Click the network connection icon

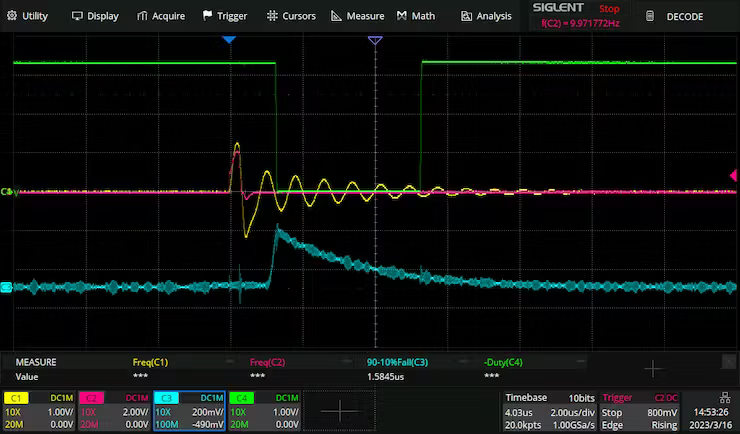(x=723, y=397)
